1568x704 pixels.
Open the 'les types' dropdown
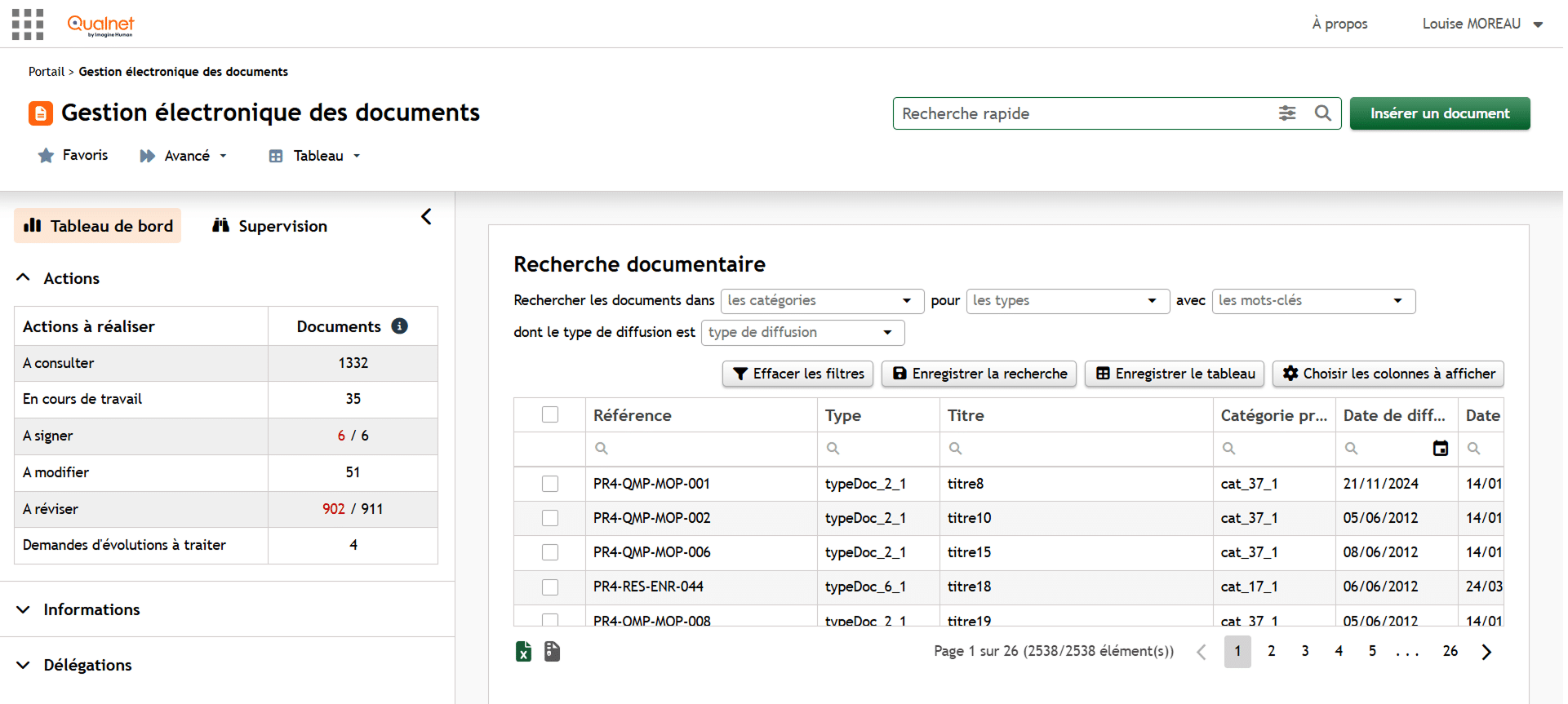[x=1068, y=301]
